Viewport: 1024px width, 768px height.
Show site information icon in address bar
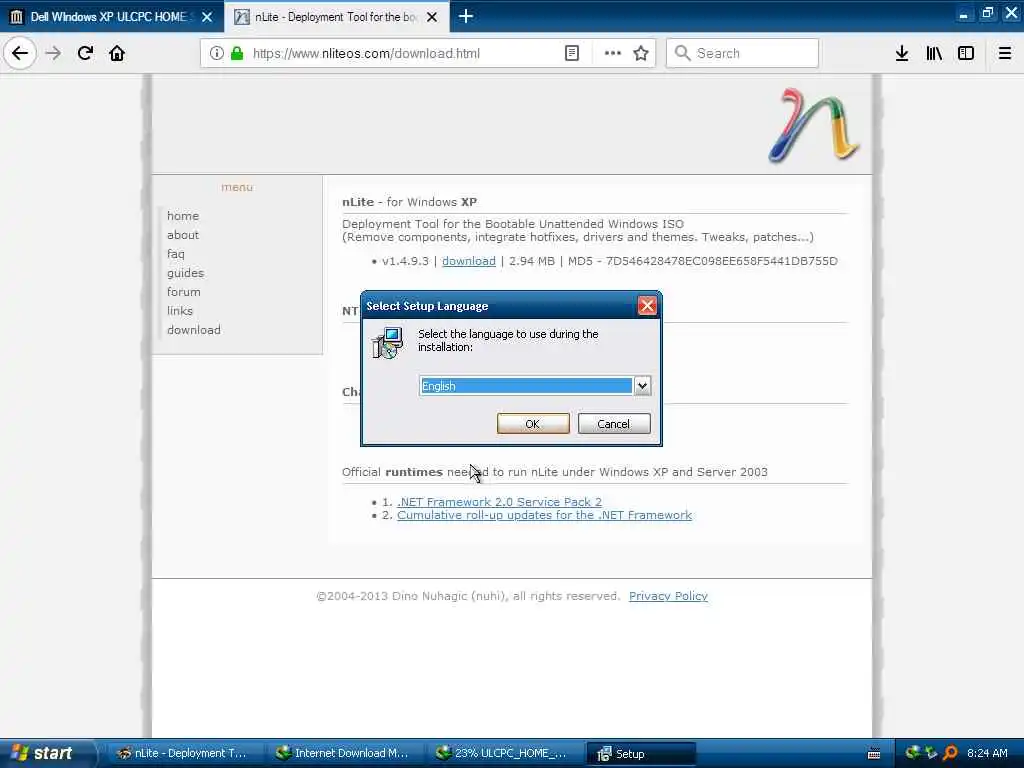[216, 53]
